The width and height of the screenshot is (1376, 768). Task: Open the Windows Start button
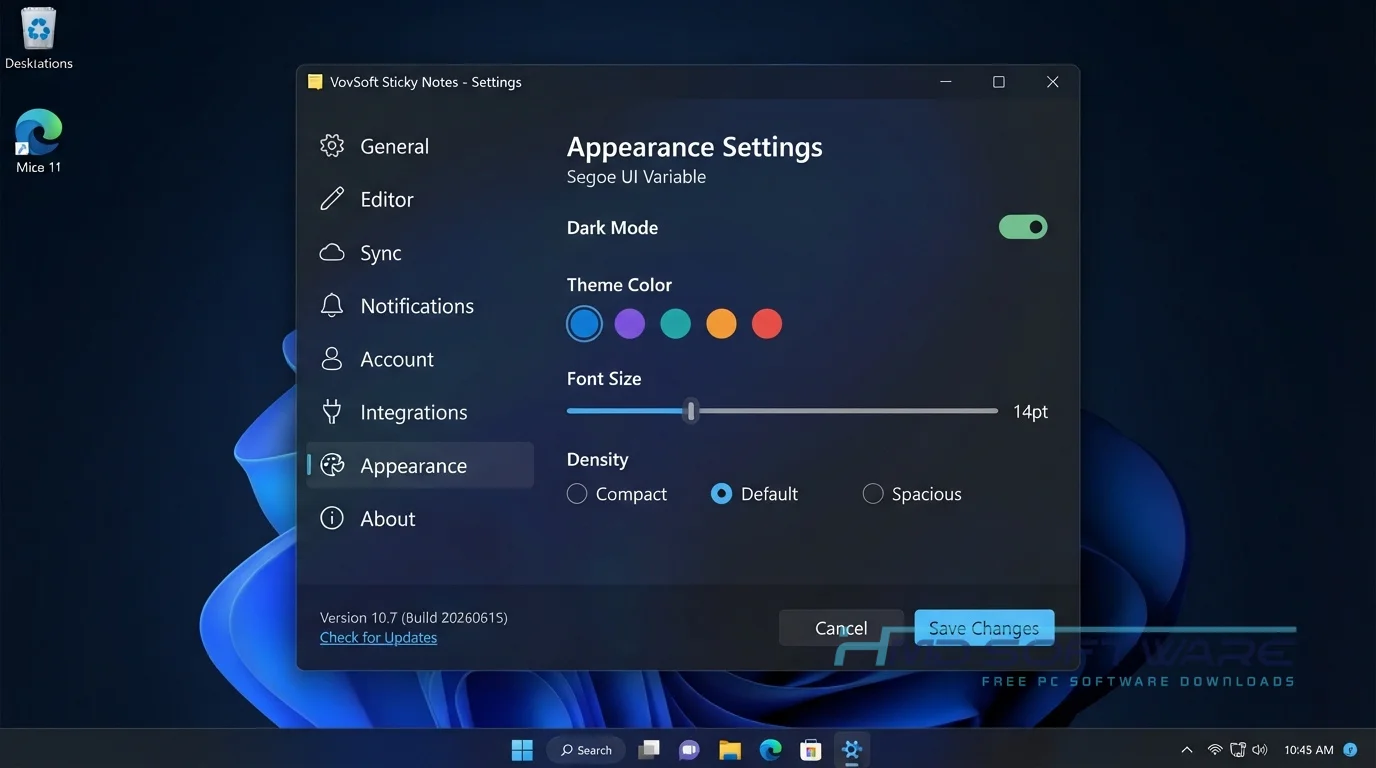click(x=522, y=750)
